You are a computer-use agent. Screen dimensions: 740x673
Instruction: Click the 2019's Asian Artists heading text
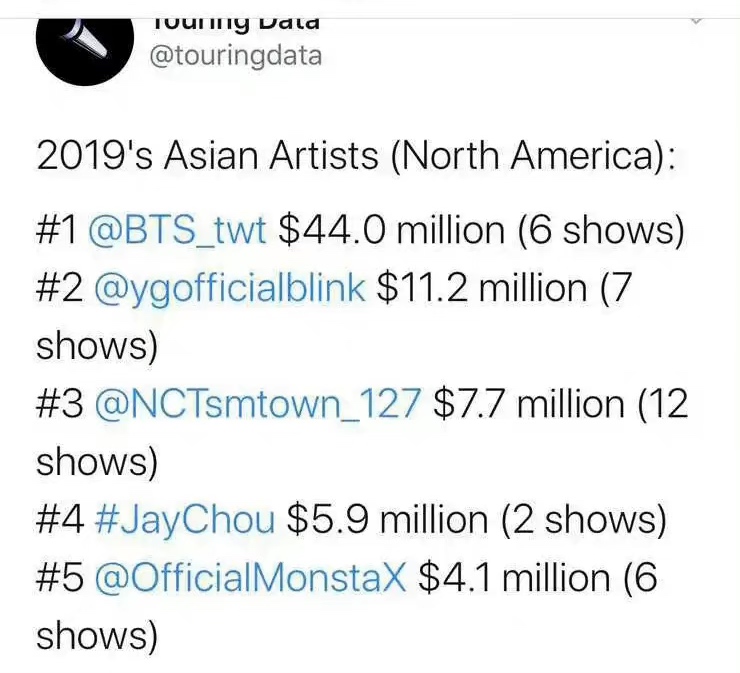coord(356,157)
